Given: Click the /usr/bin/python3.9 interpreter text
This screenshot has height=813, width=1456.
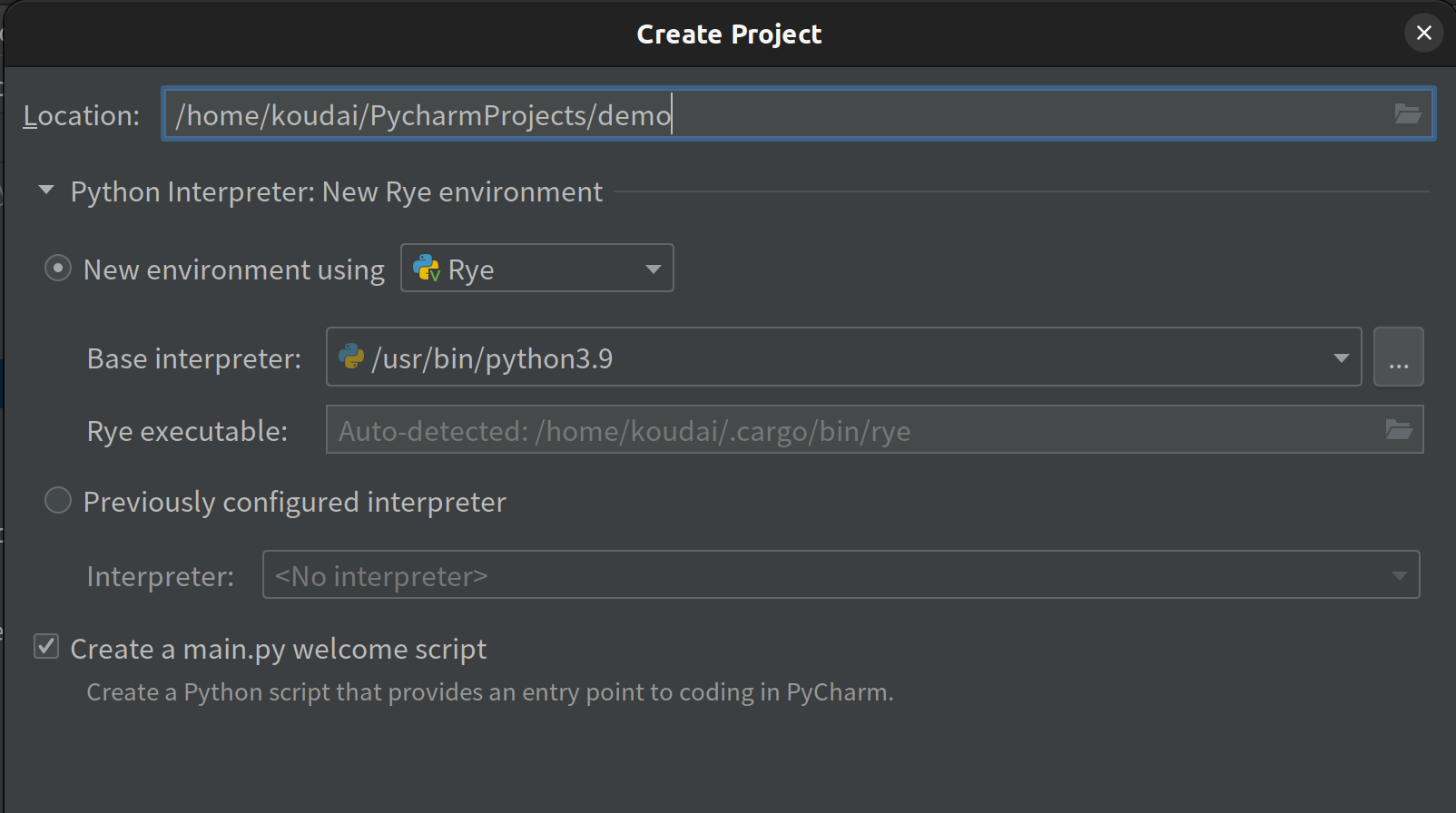Looking at the screenshot, I should point(492,358).
